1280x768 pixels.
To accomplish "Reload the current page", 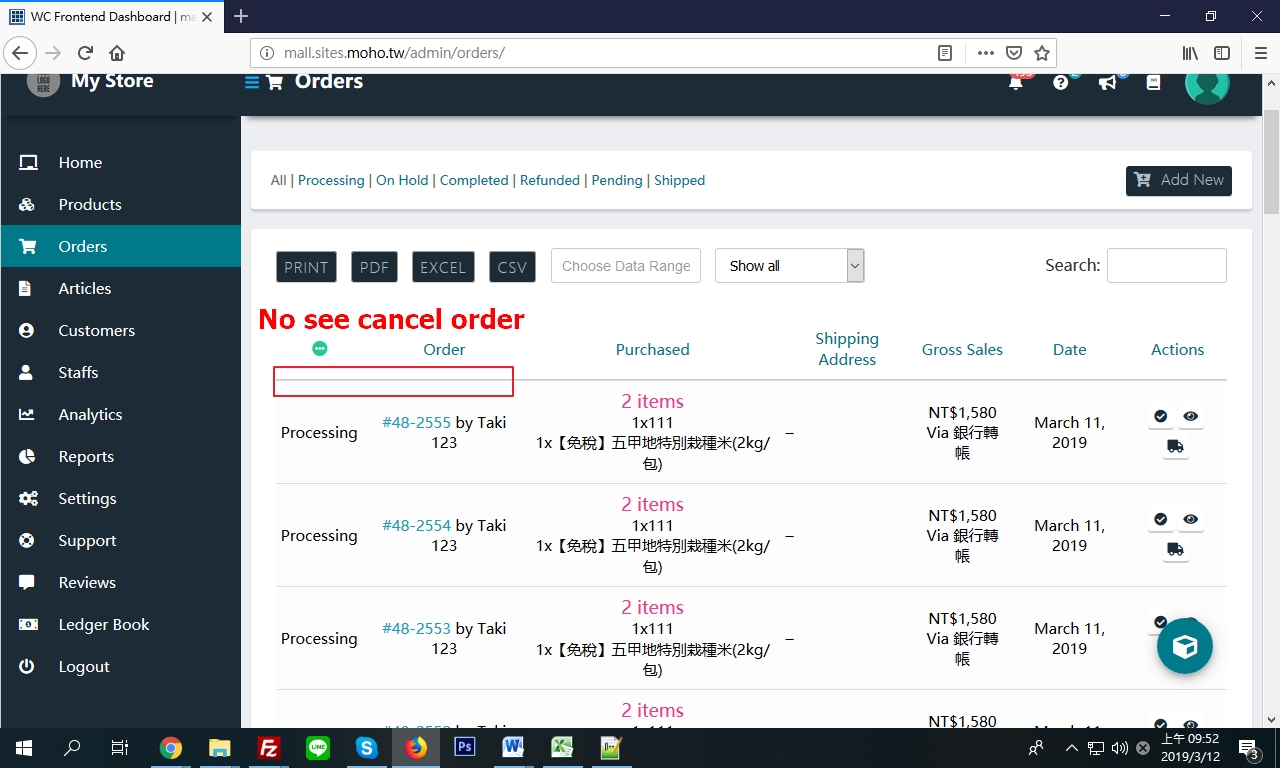I will coord(86,53).
